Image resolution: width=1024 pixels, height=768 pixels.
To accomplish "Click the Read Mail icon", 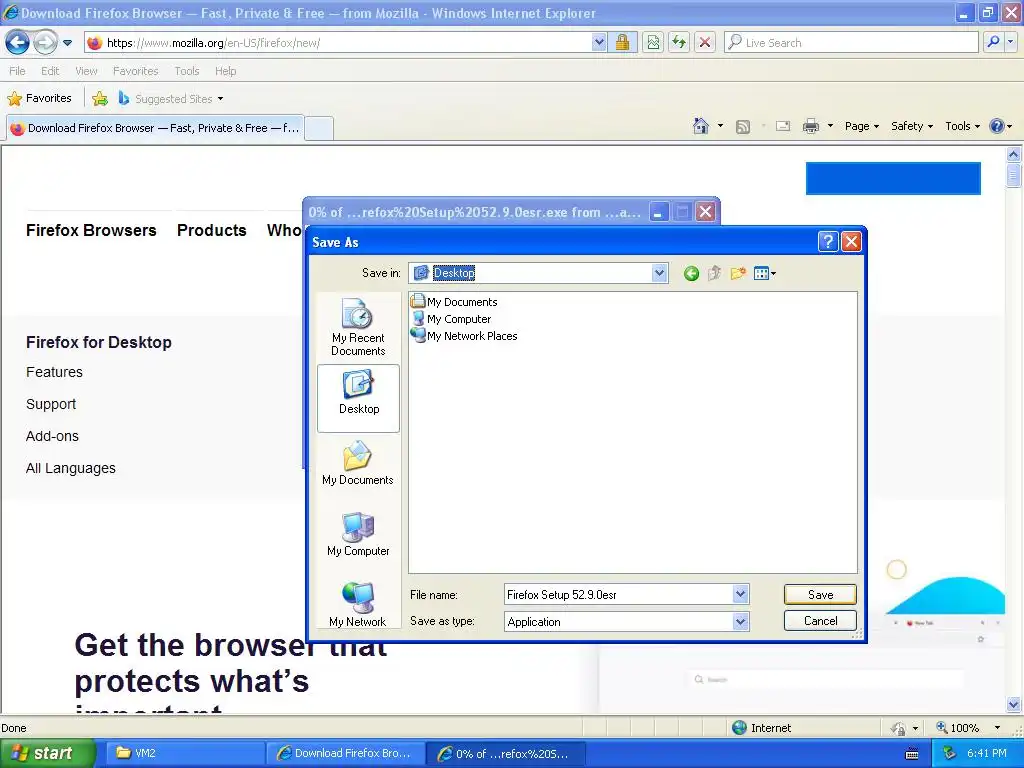I will (x=783, y=127).
